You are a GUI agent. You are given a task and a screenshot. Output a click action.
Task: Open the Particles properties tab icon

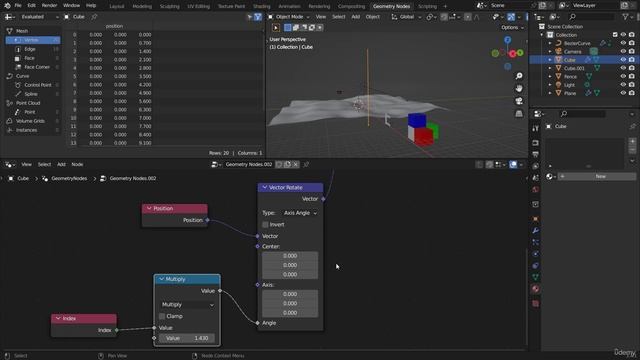(x=536, y=242)
